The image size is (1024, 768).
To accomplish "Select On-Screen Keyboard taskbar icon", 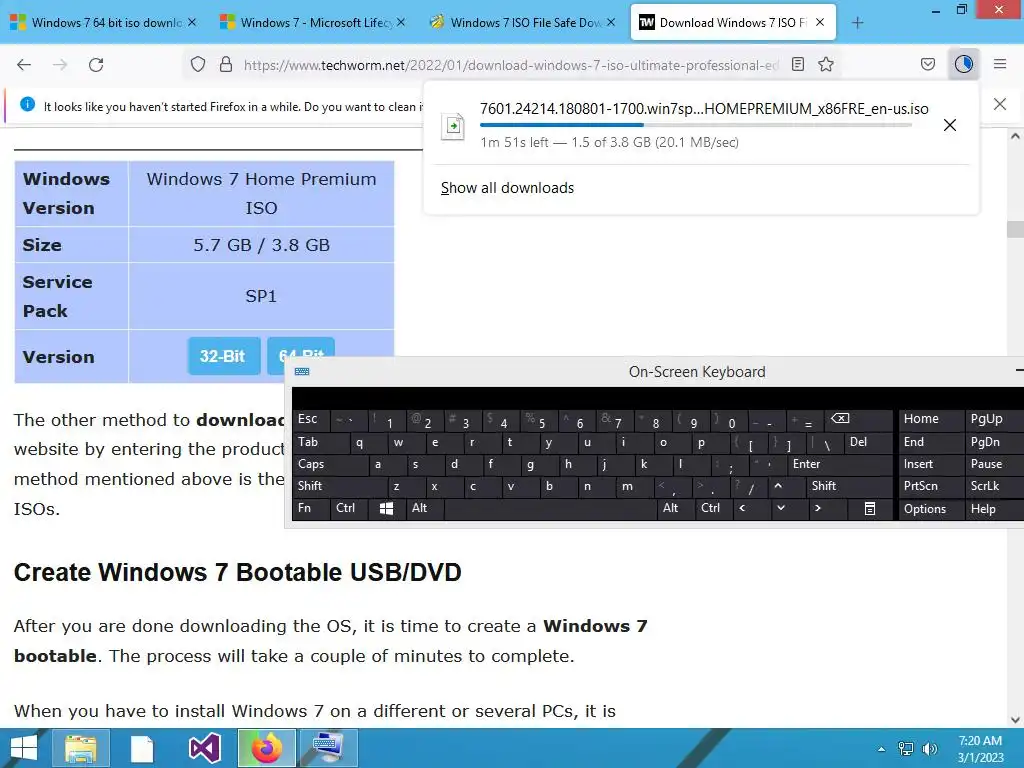I will coord(328,748).
